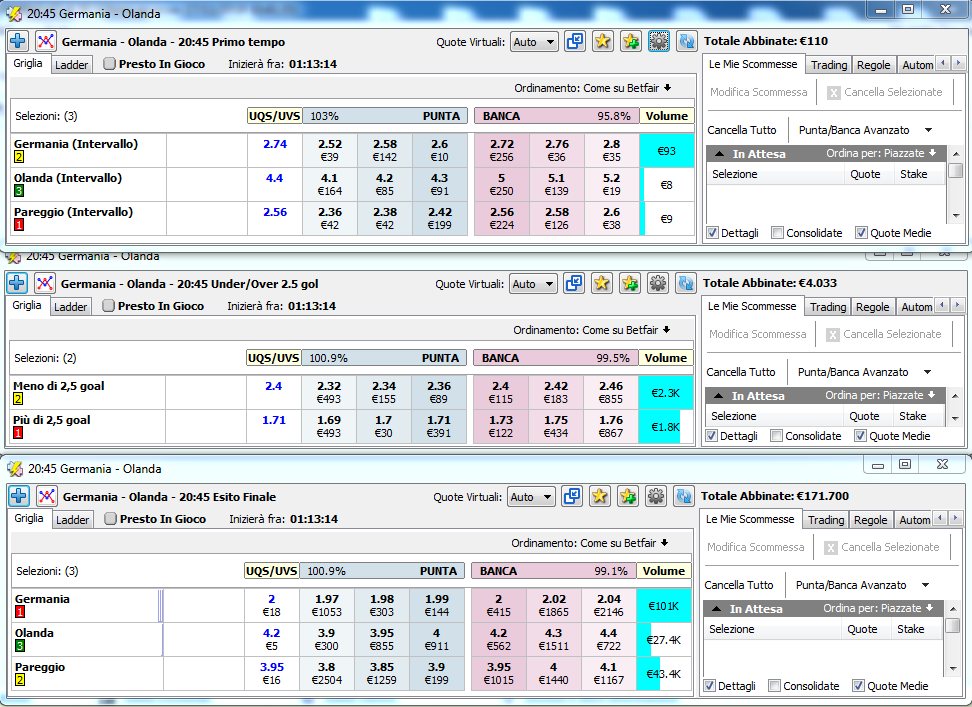972x707 pixels.
Task: Click the gear icon in the first window toolbar
Action: point(658,42)
